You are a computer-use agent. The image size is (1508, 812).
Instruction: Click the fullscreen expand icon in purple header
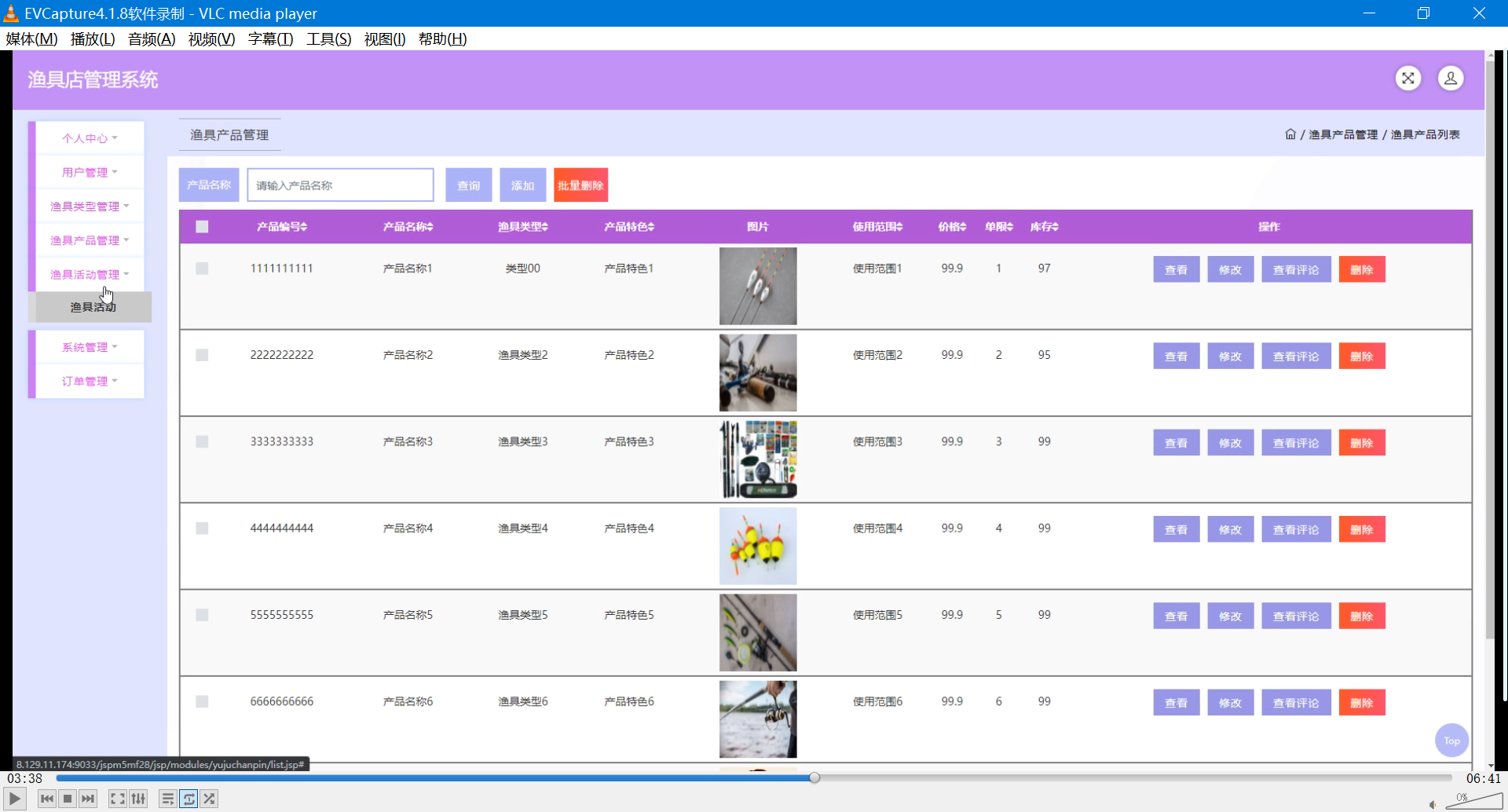point(1408,79)
